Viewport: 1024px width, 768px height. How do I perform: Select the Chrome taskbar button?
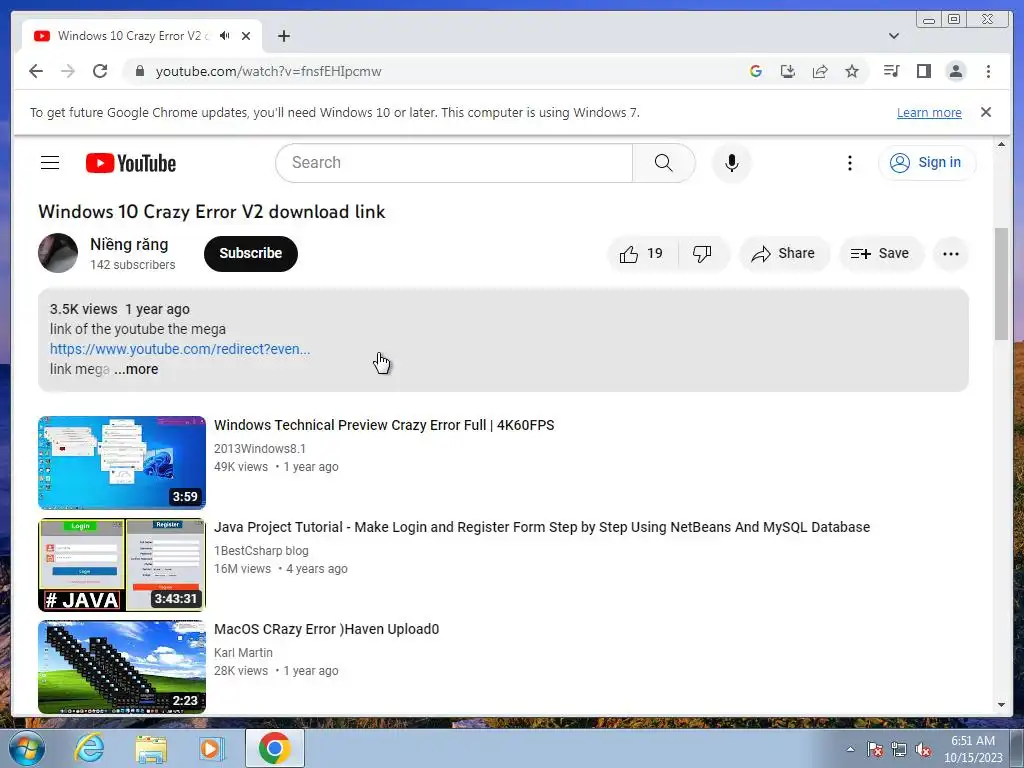pos(275,748)
